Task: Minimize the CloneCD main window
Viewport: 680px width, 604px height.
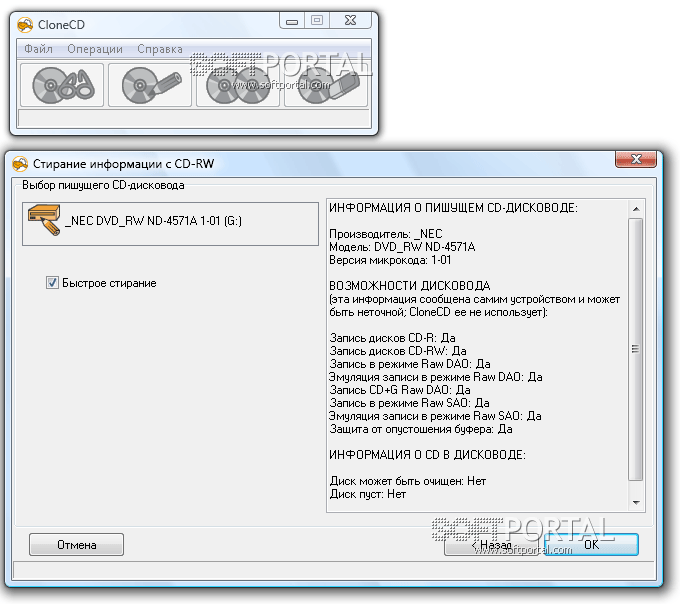Action: pos(292,21)
